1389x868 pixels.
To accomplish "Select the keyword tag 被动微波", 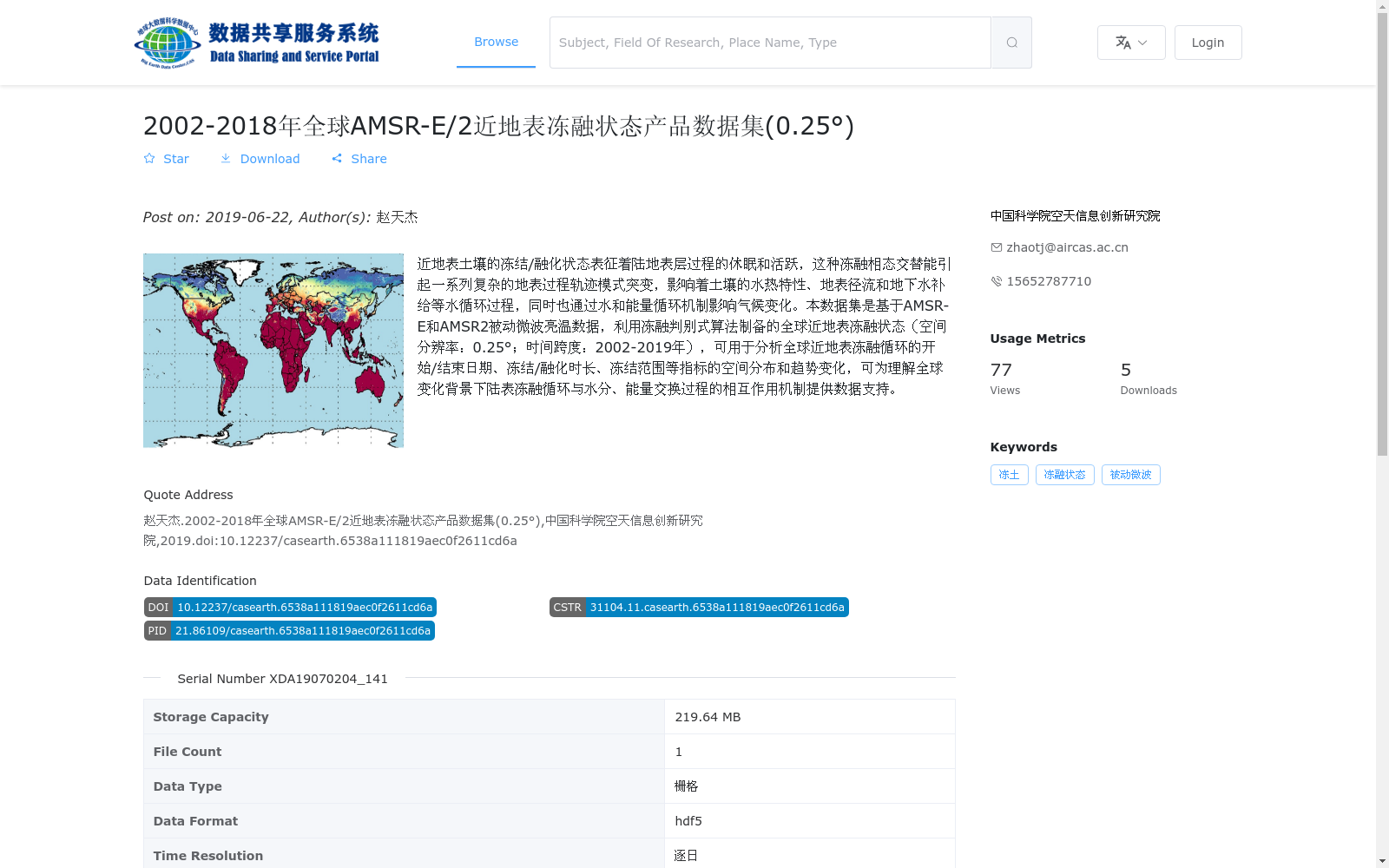I will tap(1130, 475).
